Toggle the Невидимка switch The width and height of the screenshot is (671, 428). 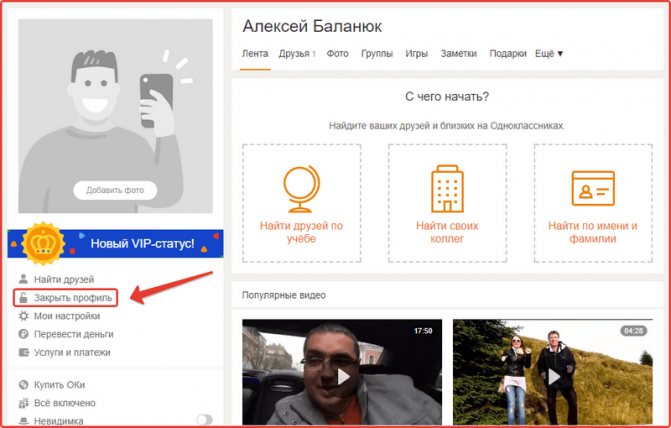pyautogui.click(x=204, y=419)
